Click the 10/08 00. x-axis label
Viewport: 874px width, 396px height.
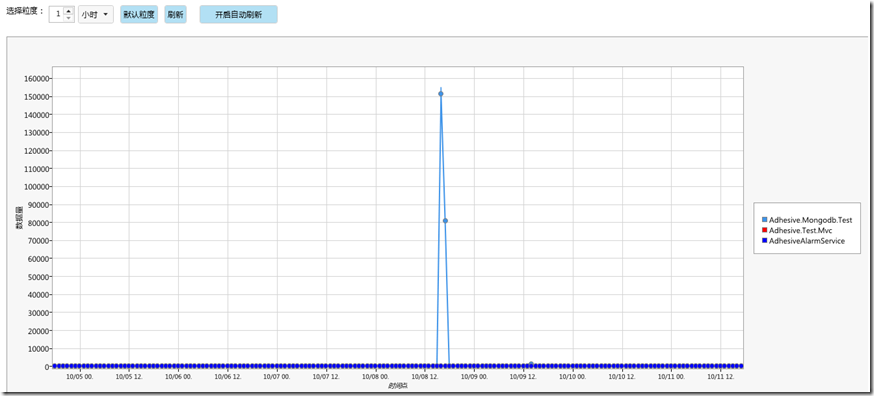376,377
